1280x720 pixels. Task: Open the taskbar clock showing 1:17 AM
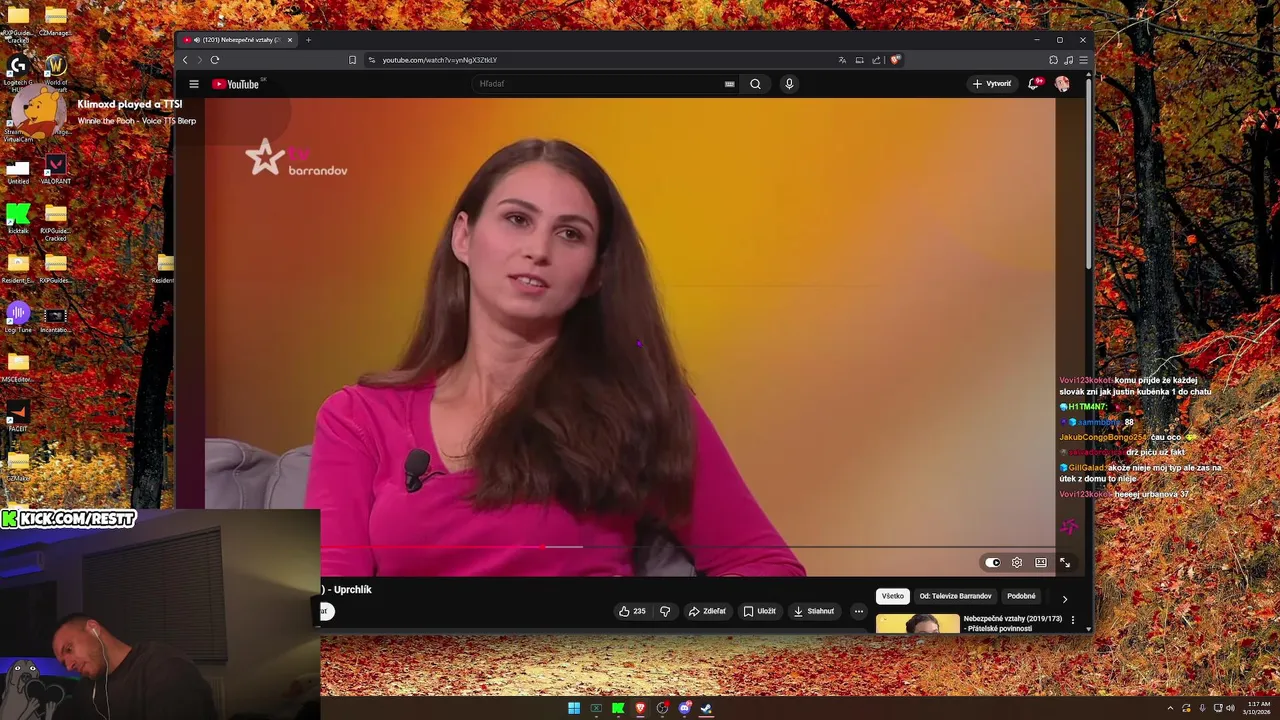[1258, 708]
